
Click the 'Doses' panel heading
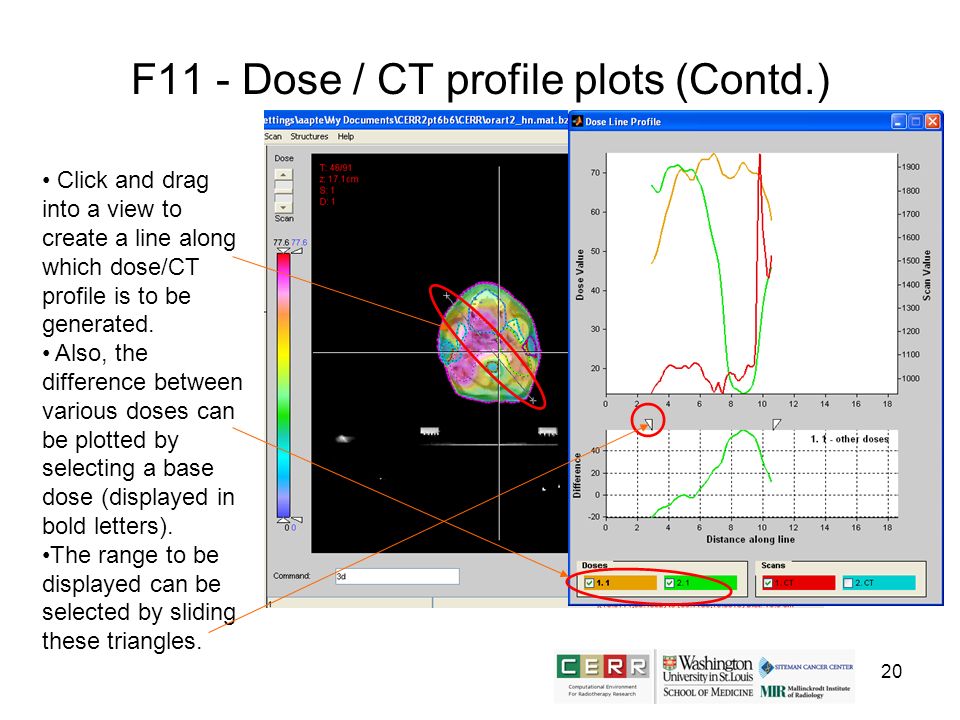point(594,565)
